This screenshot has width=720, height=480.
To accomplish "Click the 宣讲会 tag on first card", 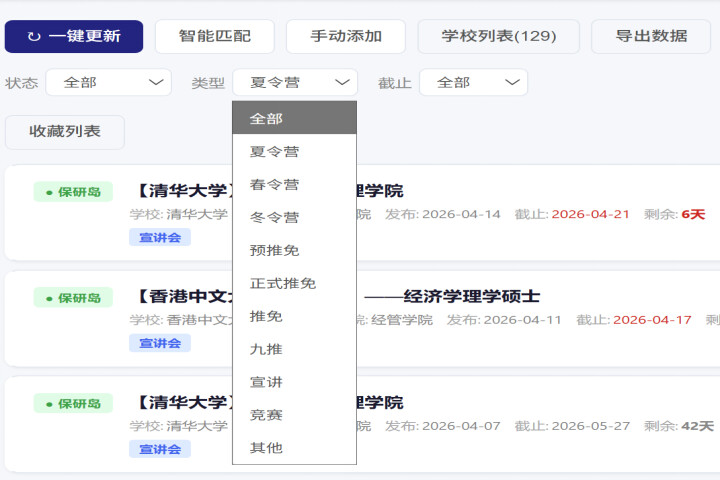I will pyautogui.click(x=159, y=237).
